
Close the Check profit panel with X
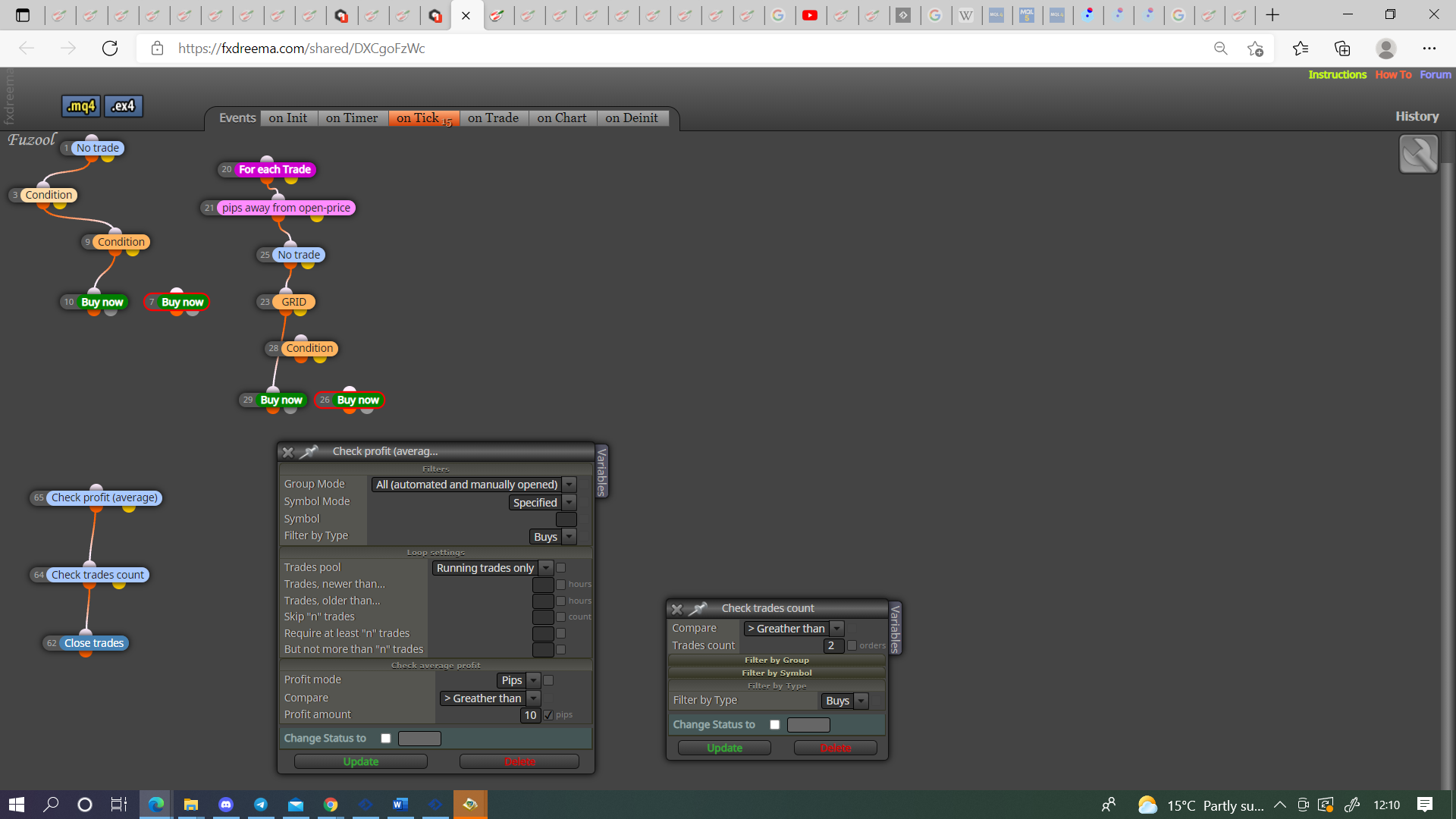click(x=288, y=452)
